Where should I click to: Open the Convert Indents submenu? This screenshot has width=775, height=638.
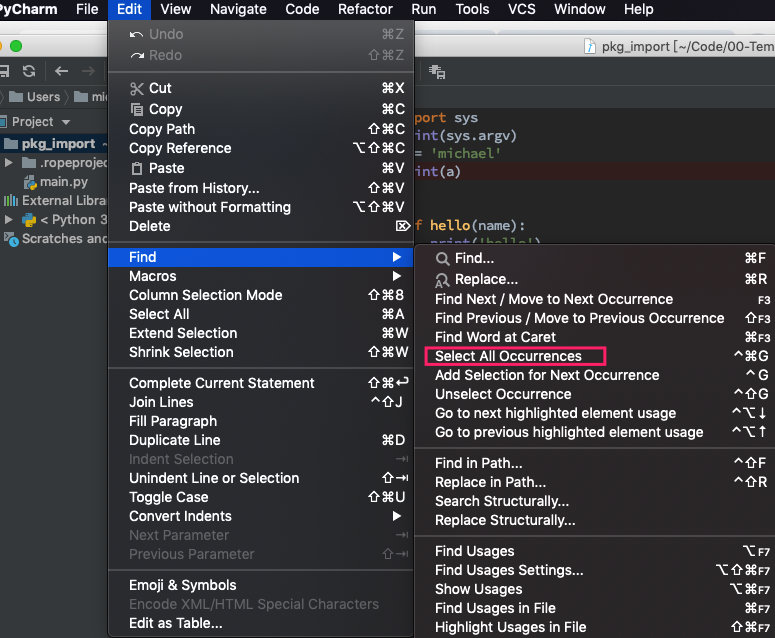261,516
